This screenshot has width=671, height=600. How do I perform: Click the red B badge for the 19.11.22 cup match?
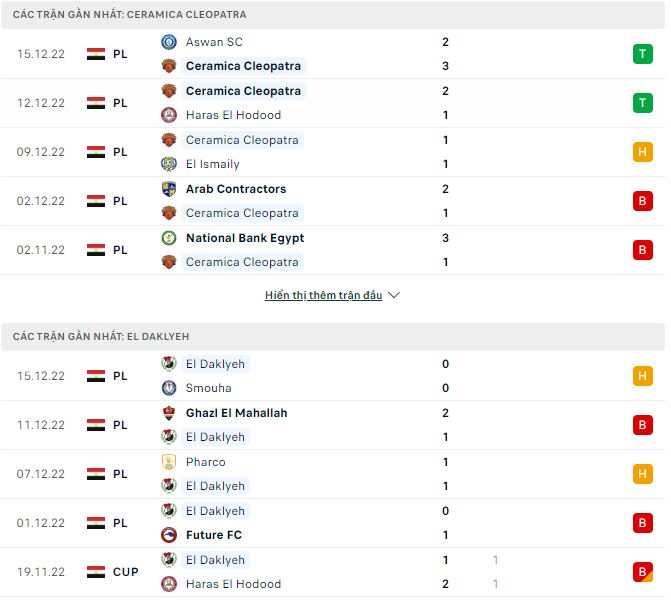pyautogui.click(x=643, y=572)
